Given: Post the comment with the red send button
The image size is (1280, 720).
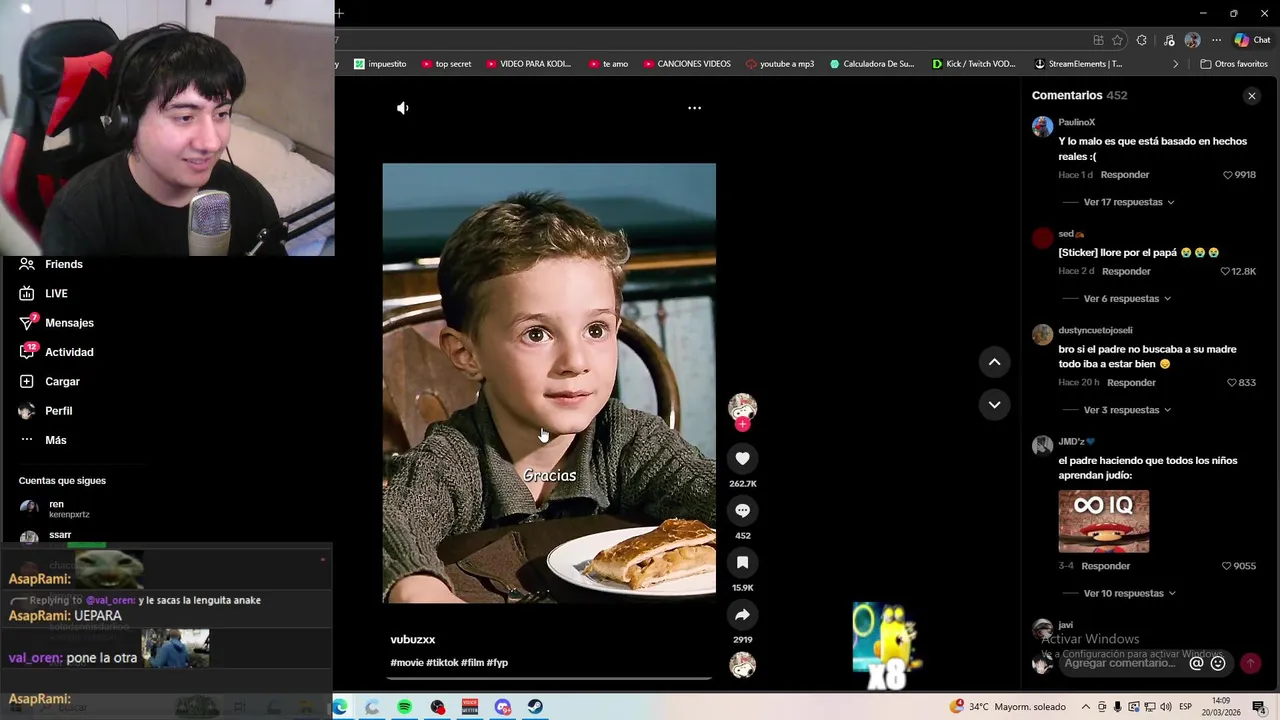Looking at the screenshot, I should point(1250,663).
